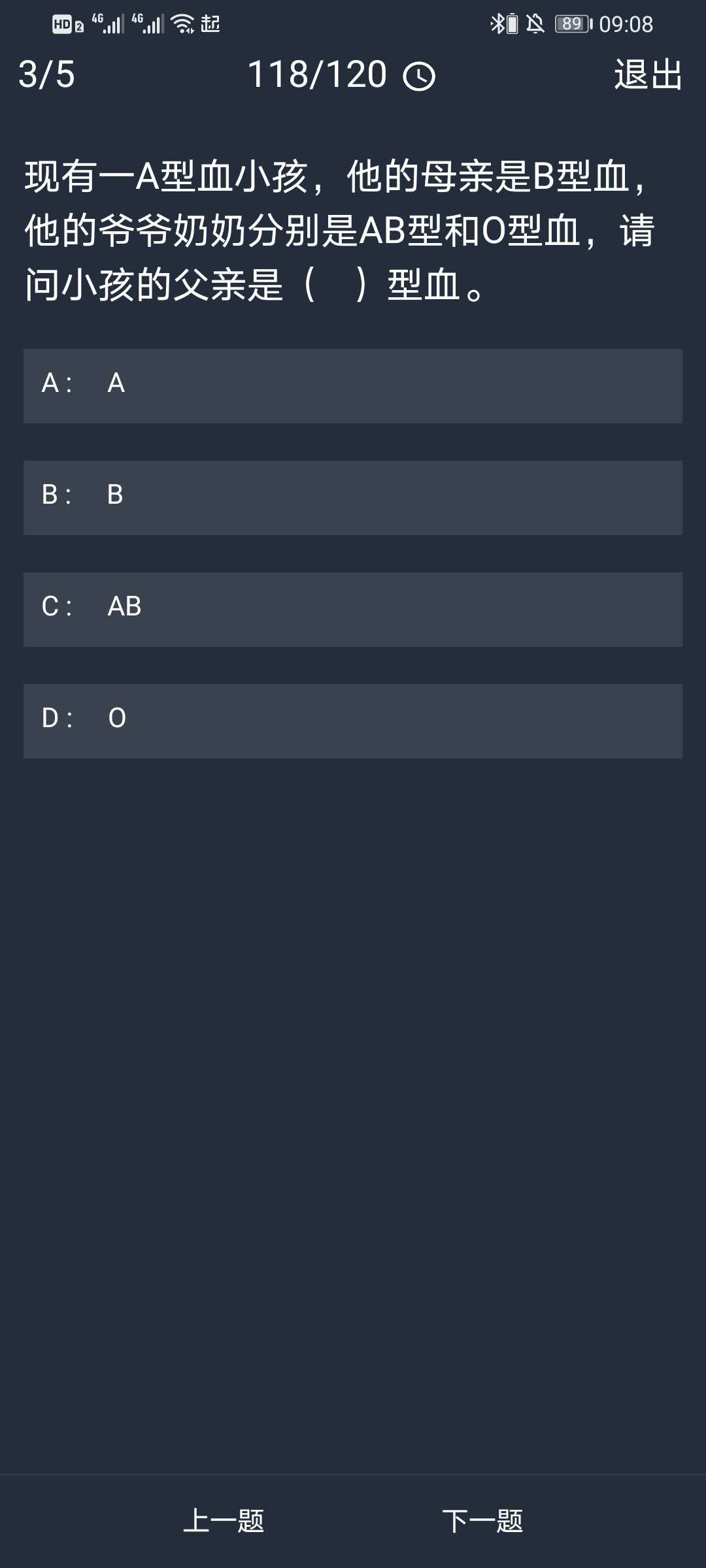This screenshot has width=706, height=1568.
Task: Tap the HD 2 status icon
Action: click(68, 25)
